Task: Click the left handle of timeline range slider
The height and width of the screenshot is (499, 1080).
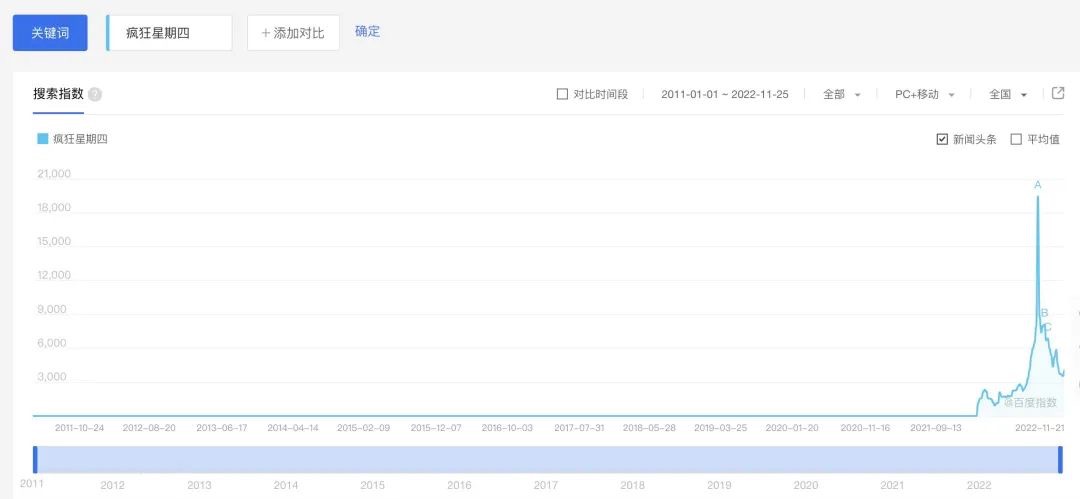Action: pos(36,460)
